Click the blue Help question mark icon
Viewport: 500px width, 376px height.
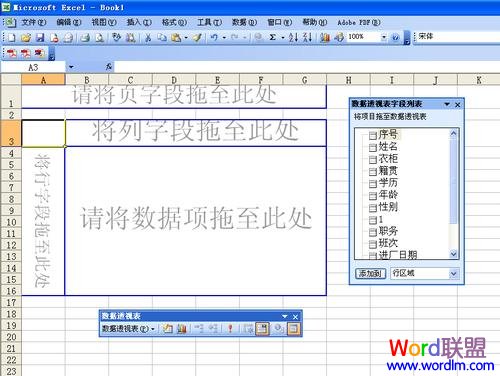[396, 37]
